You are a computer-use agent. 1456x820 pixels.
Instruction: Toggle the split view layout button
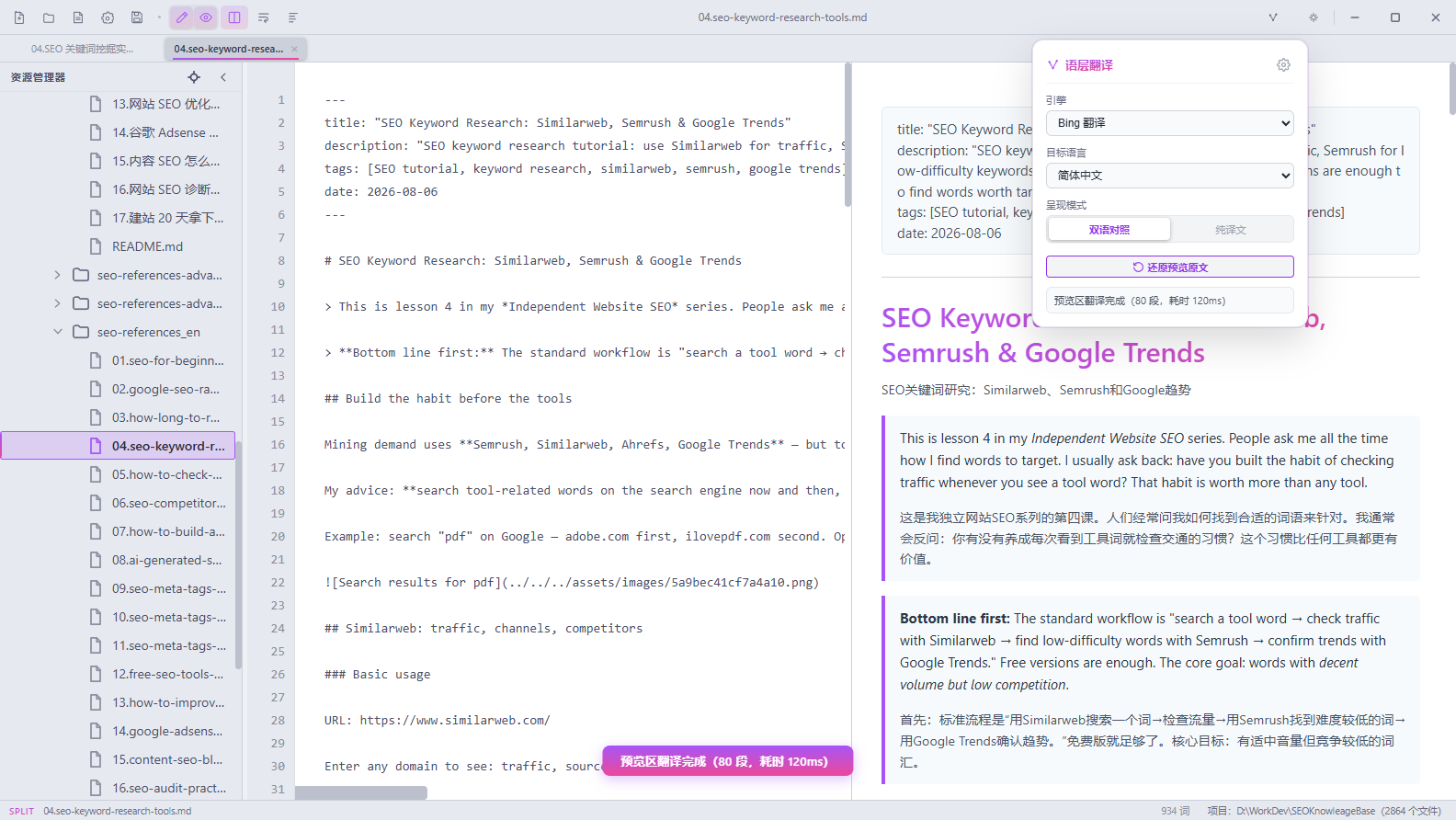coord(234,17)
